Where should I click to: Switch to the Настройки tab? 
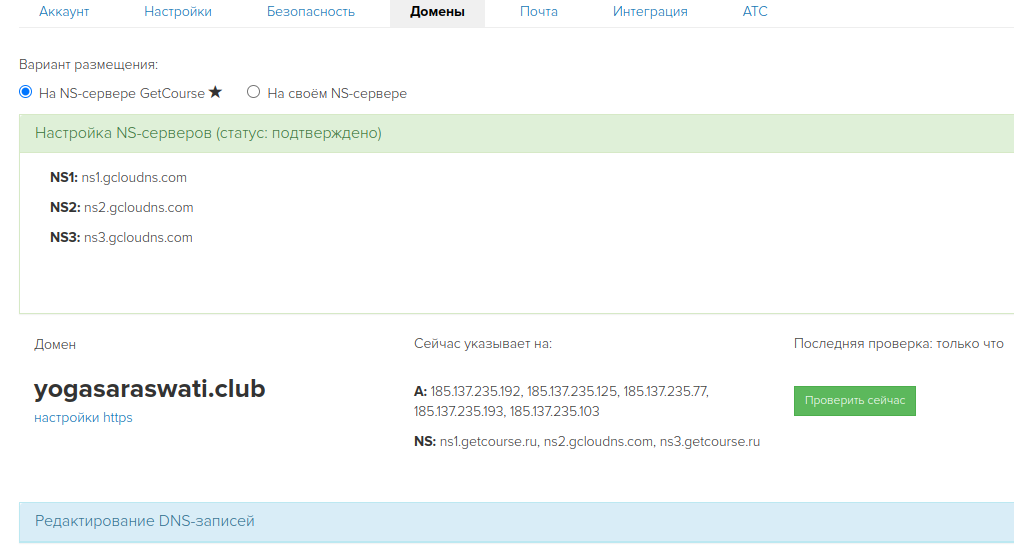178,12
